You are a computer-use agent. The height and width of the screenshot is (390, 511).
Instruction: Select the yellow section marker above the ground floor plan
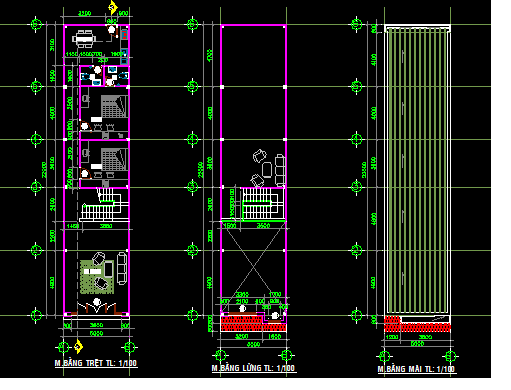113,7
